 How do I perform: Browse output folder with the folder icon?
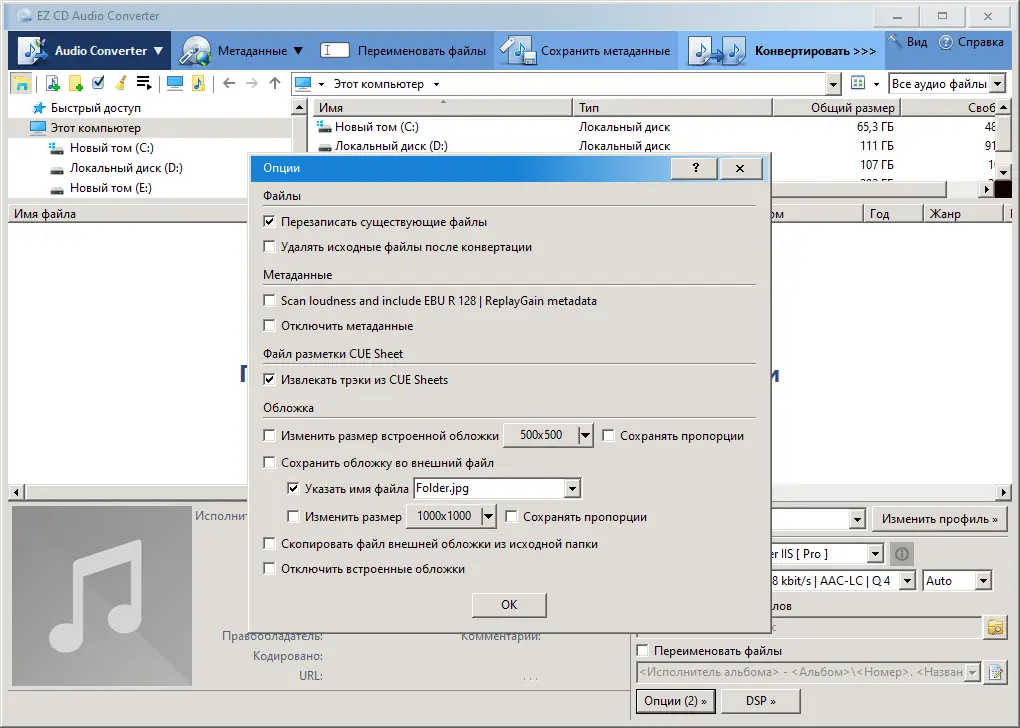pos(996,627)
